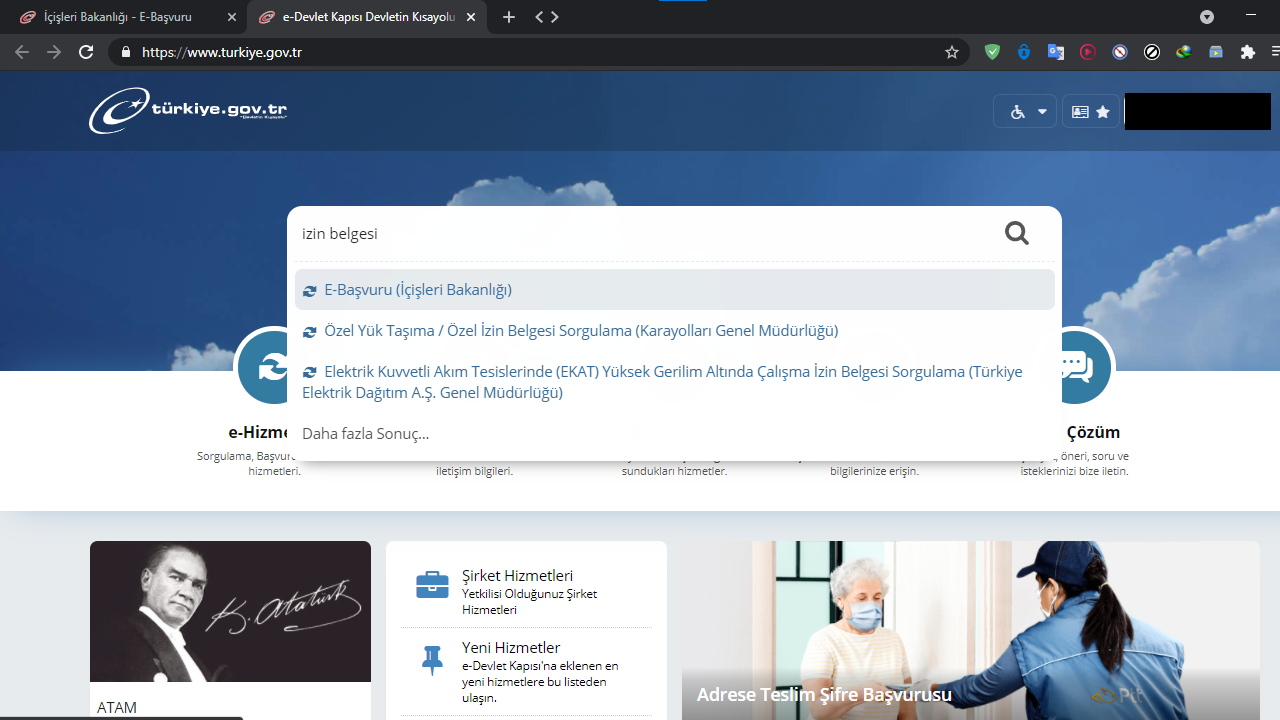This screenshot has height=720, width=1280.
Task: Select Özel Yük Taşıma İzin Belgesi suggestion
Action: [580, 331]
